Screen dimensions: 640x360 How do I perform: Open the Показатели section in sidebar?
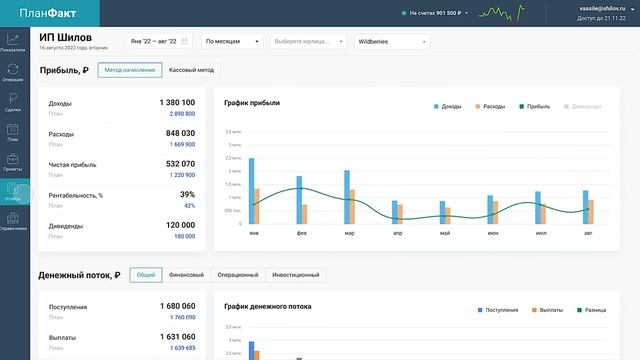coord(13,42)
